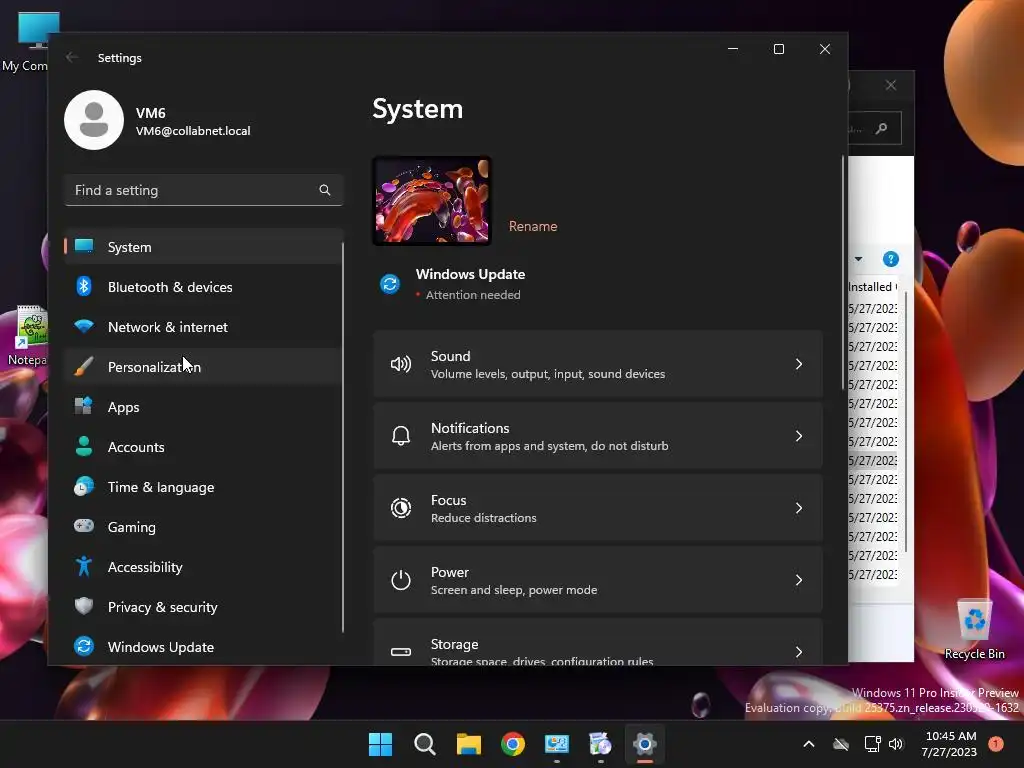1024x768 pixels.
Task: Click the Power button icon
Action: click(400, 580)
